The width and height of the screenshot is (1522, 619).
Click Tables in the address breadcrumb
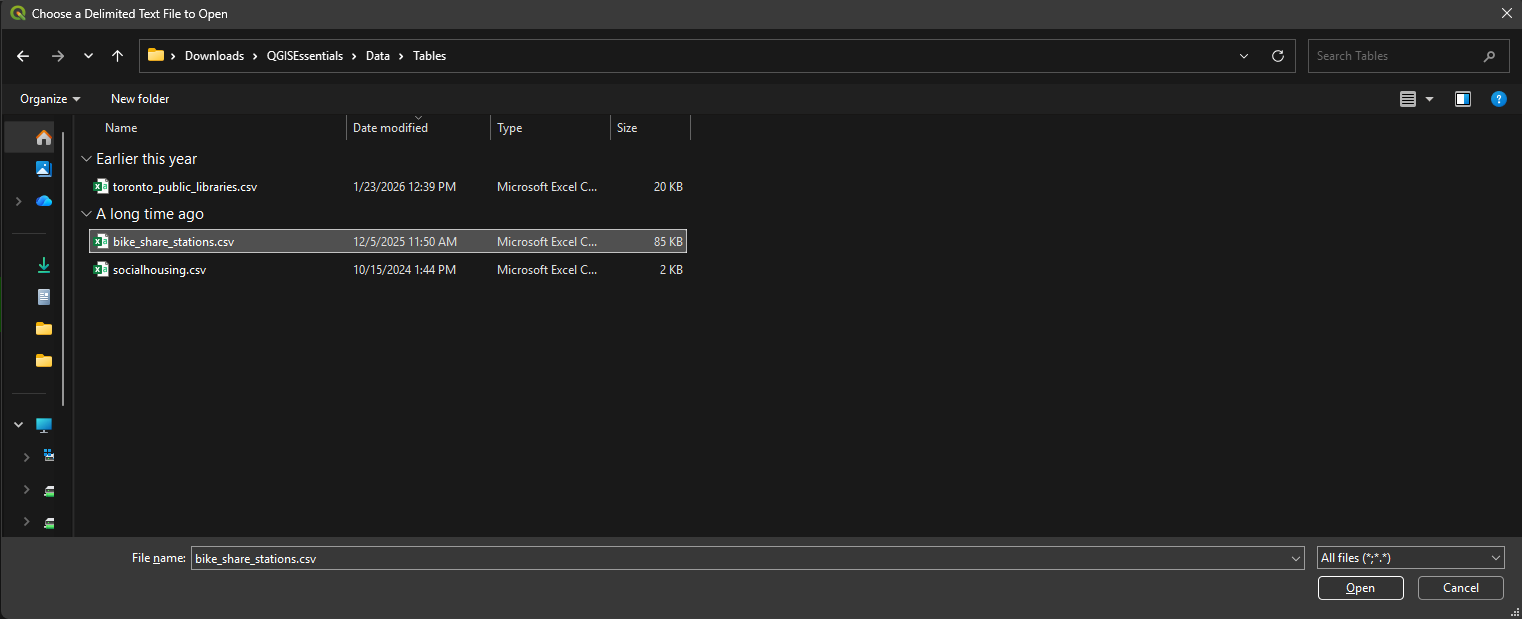point(429,56)
